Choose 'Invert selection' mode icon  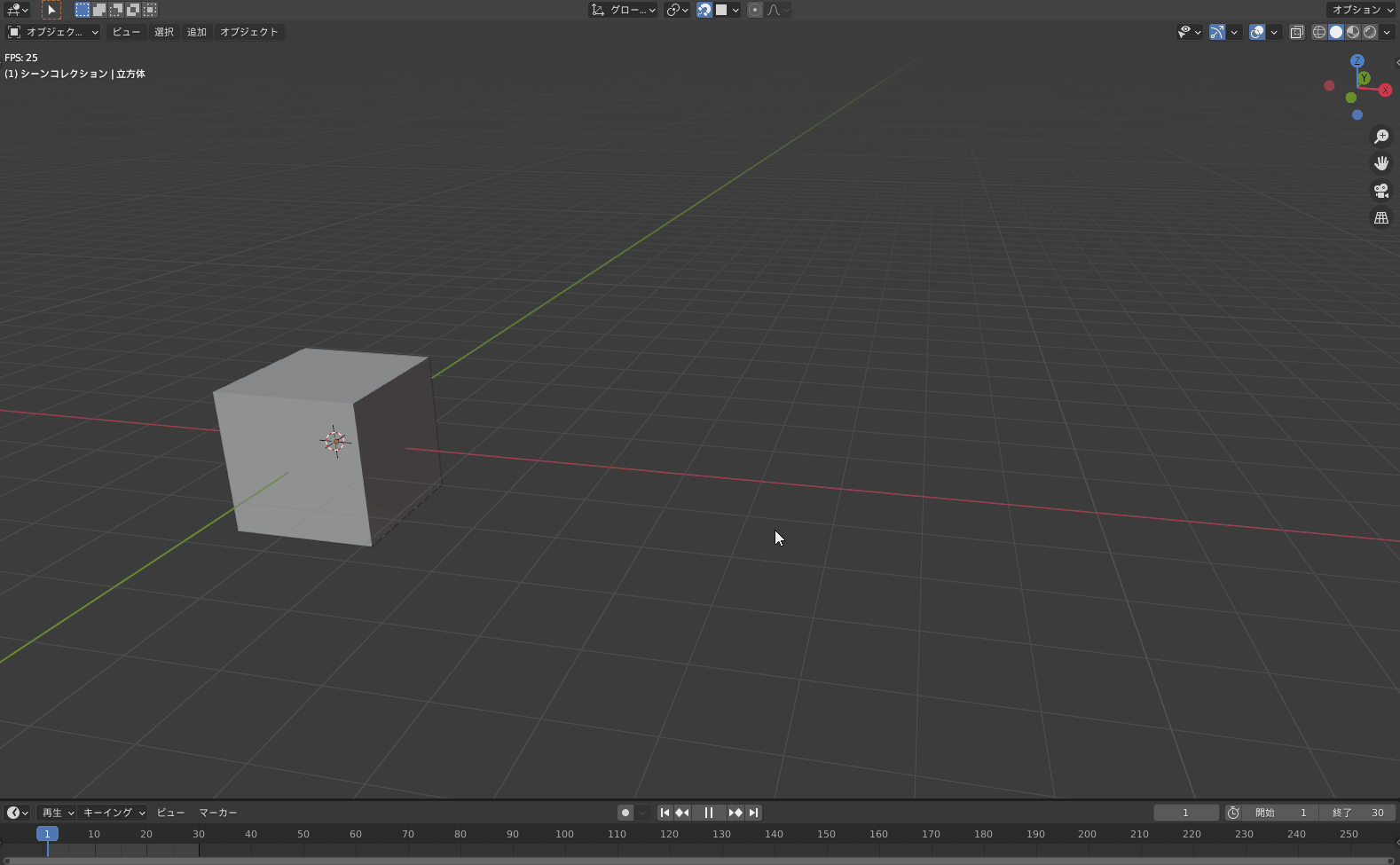tap(133, 10)
